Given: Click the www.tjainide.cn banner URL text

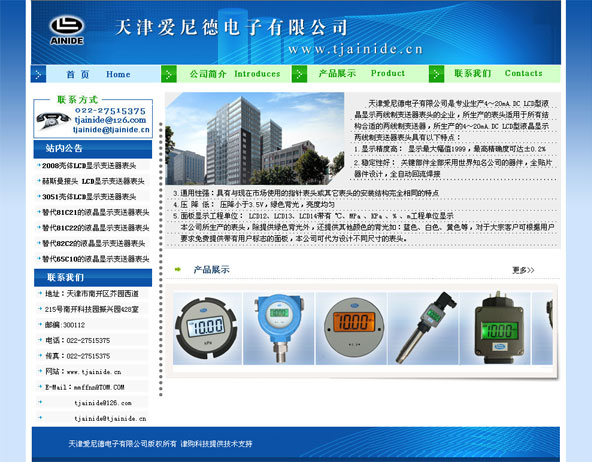Looking at the screenshot, I should coord(356,49).
